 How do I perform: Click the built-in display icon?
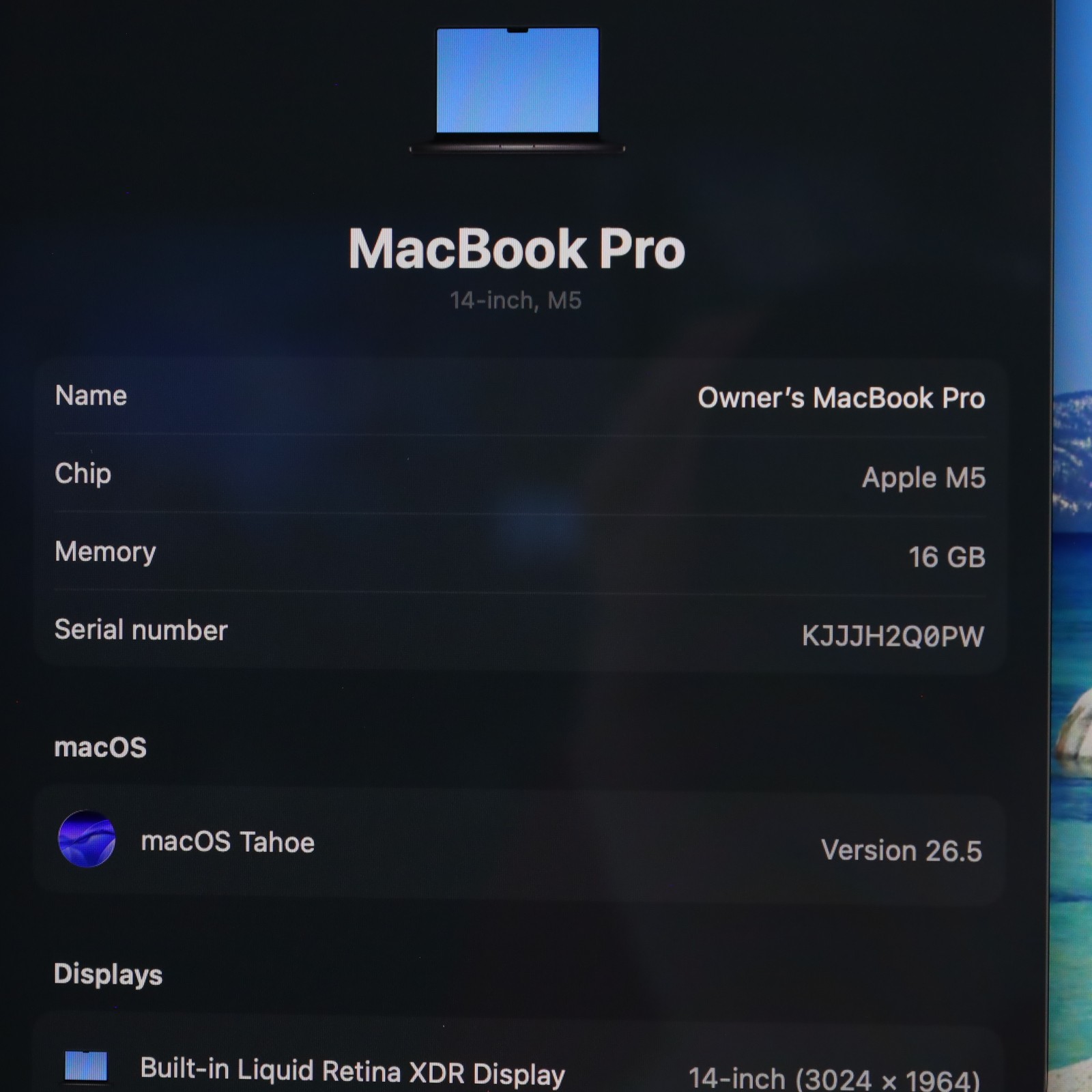(86, 1066)
